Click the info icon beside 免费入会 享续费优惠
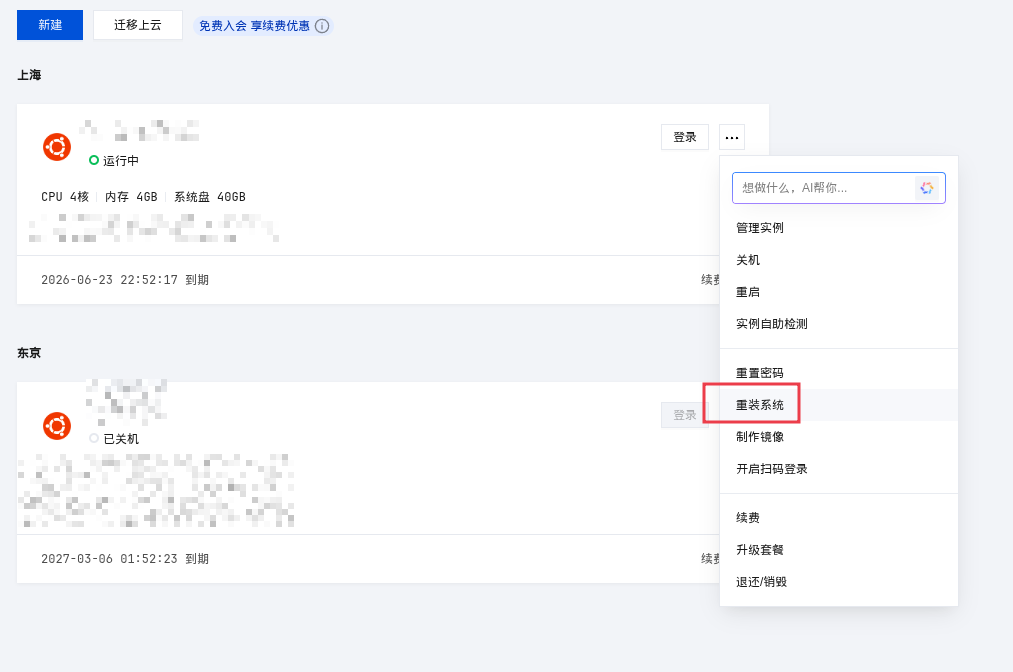1013x672 pixels. [x=322, y=26]
